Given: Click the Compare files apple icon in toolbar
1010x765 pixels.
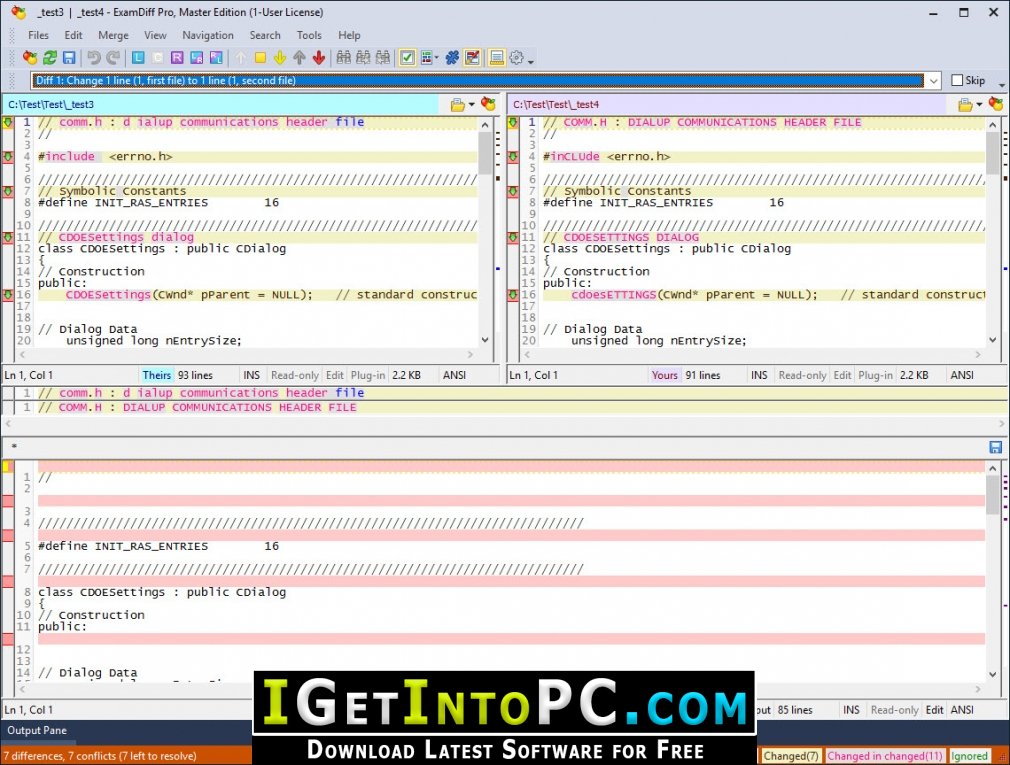Looking at the screenshot, I should point(30,58).
